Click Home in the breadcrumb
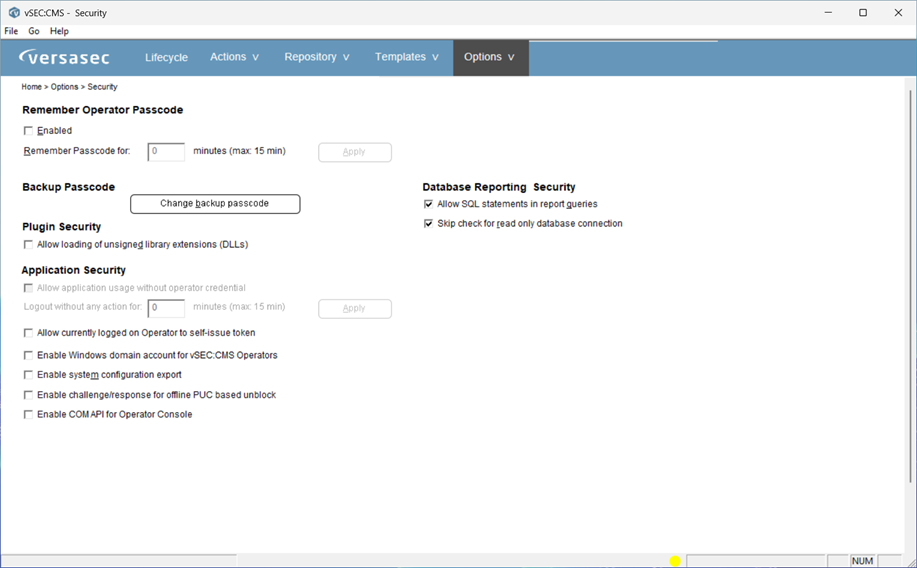 pos(32,87)
